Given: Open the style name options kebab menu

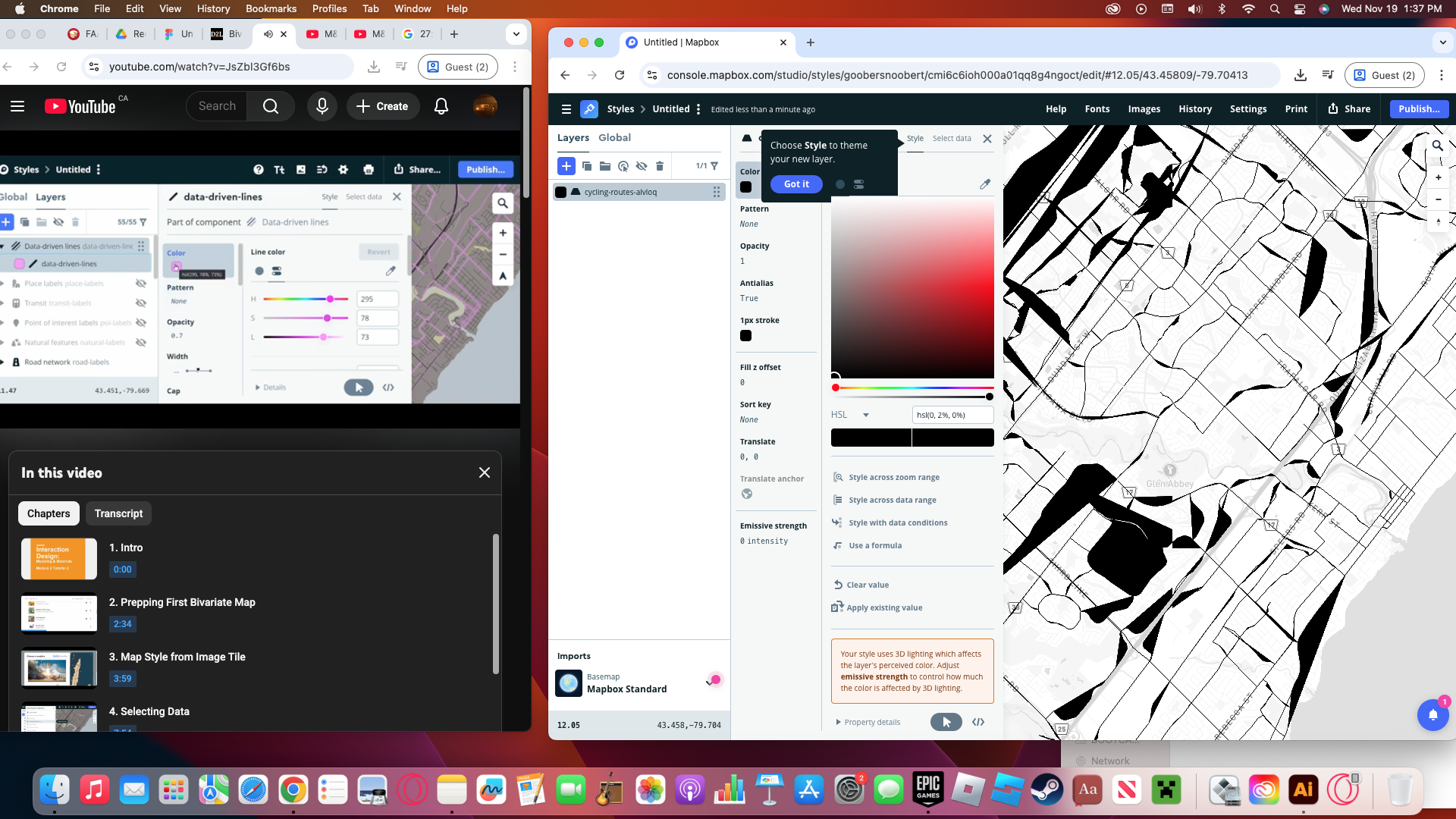Looking at the screenshot, I should click(698, 109).
